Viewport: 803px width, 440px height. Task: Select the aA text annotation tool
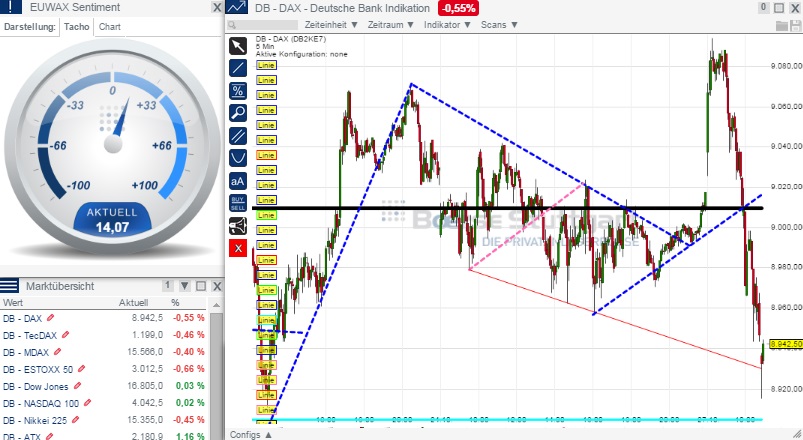[238, 181]
